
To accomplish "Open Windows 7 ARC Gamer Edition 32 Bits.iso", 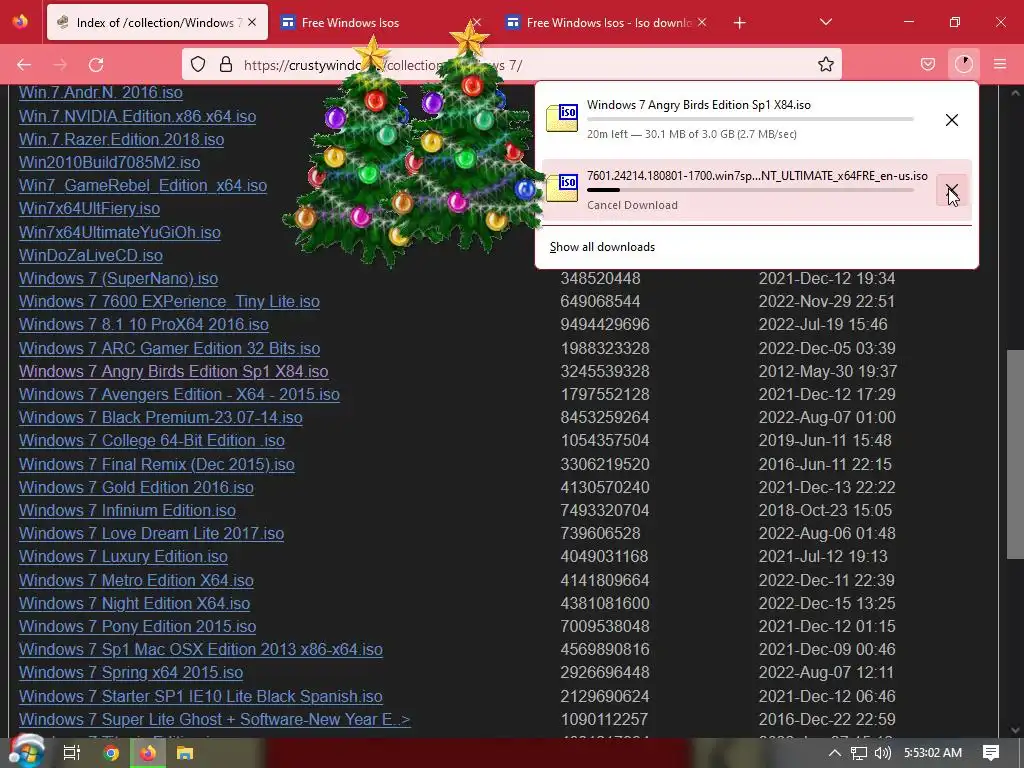I will [x=169, y=348].
